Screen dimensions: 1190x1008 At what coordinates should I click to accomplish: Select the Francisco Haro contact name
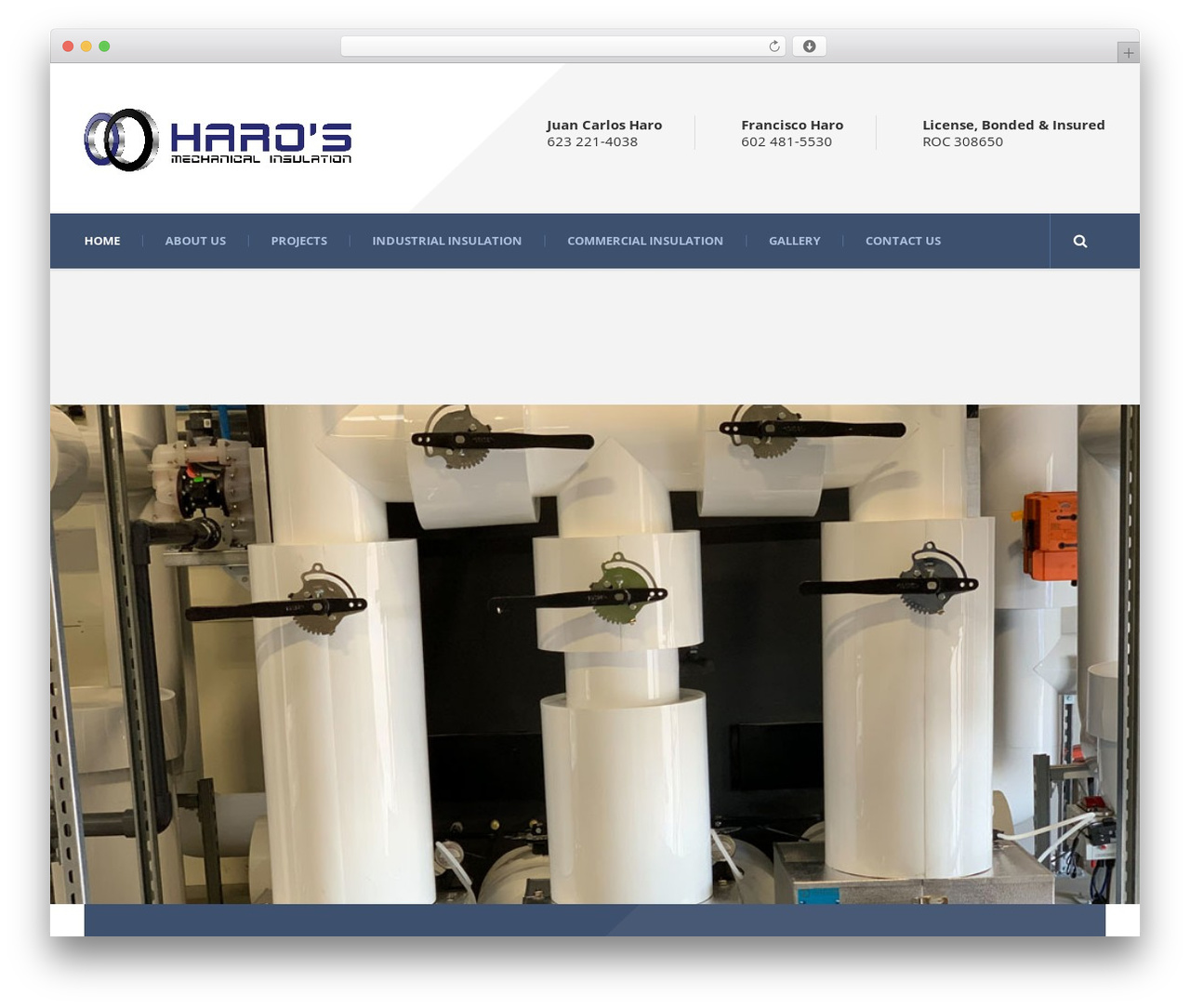[x=792, y=126]
